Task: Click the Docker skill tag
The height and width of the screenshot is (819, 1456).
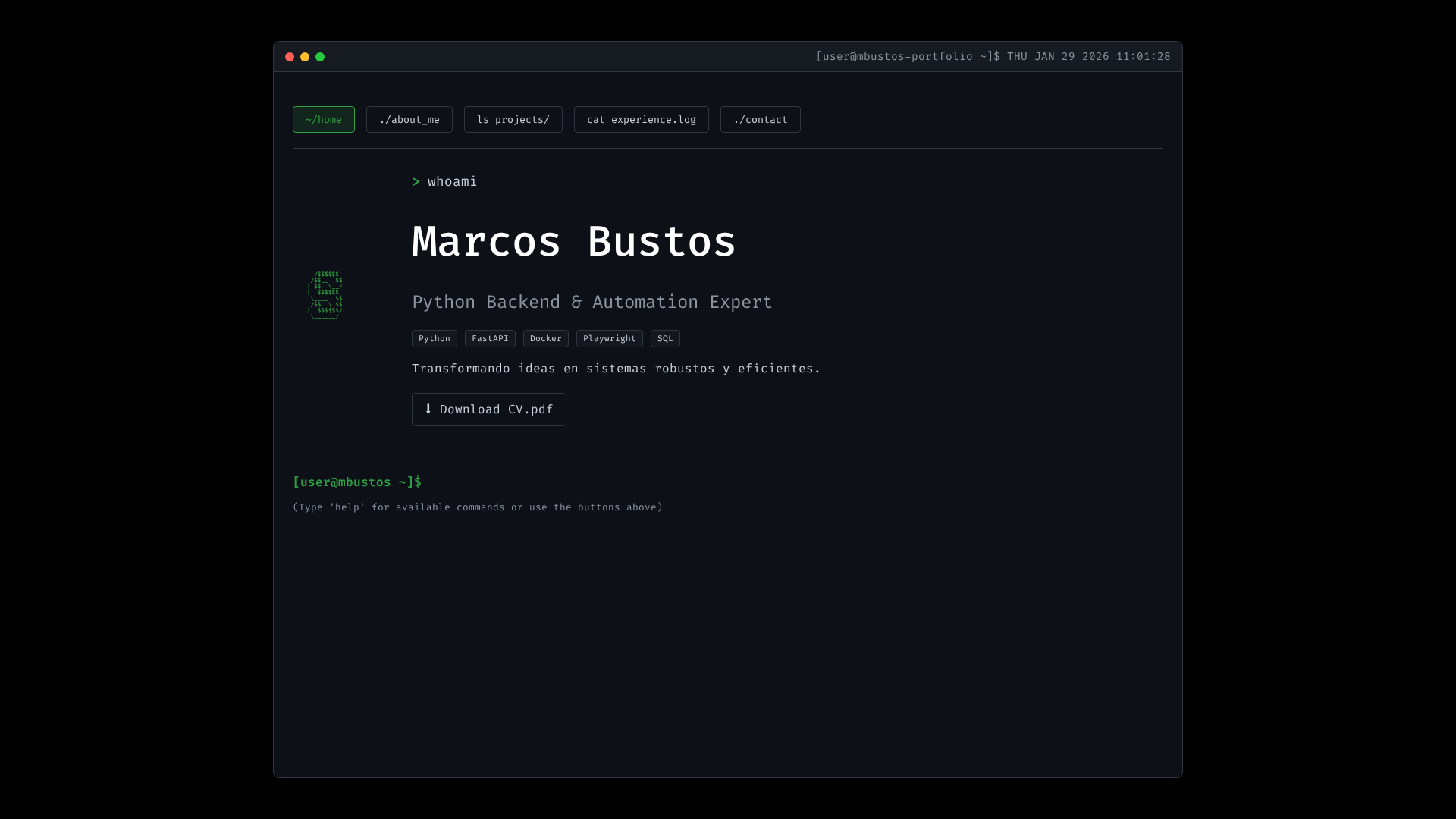Action: pos(546,338)
